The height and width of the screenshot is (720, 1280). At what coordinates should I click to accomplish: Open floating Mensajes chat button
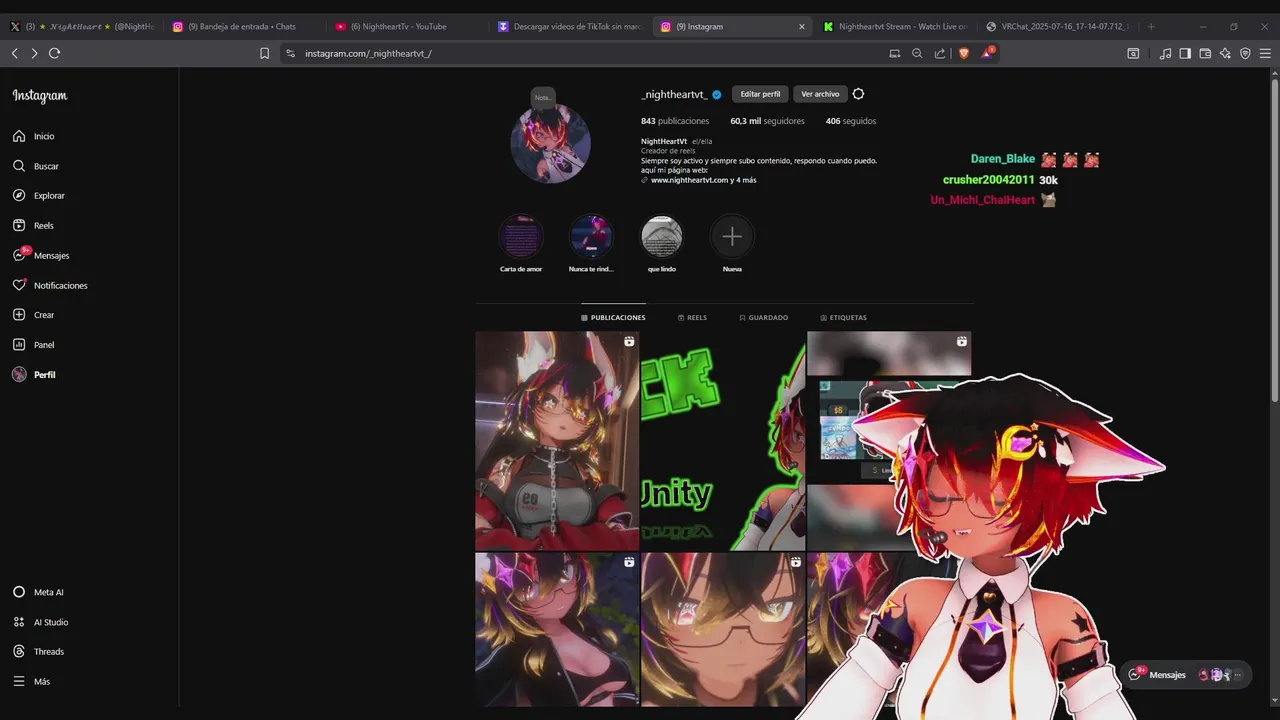[1185, 675]
